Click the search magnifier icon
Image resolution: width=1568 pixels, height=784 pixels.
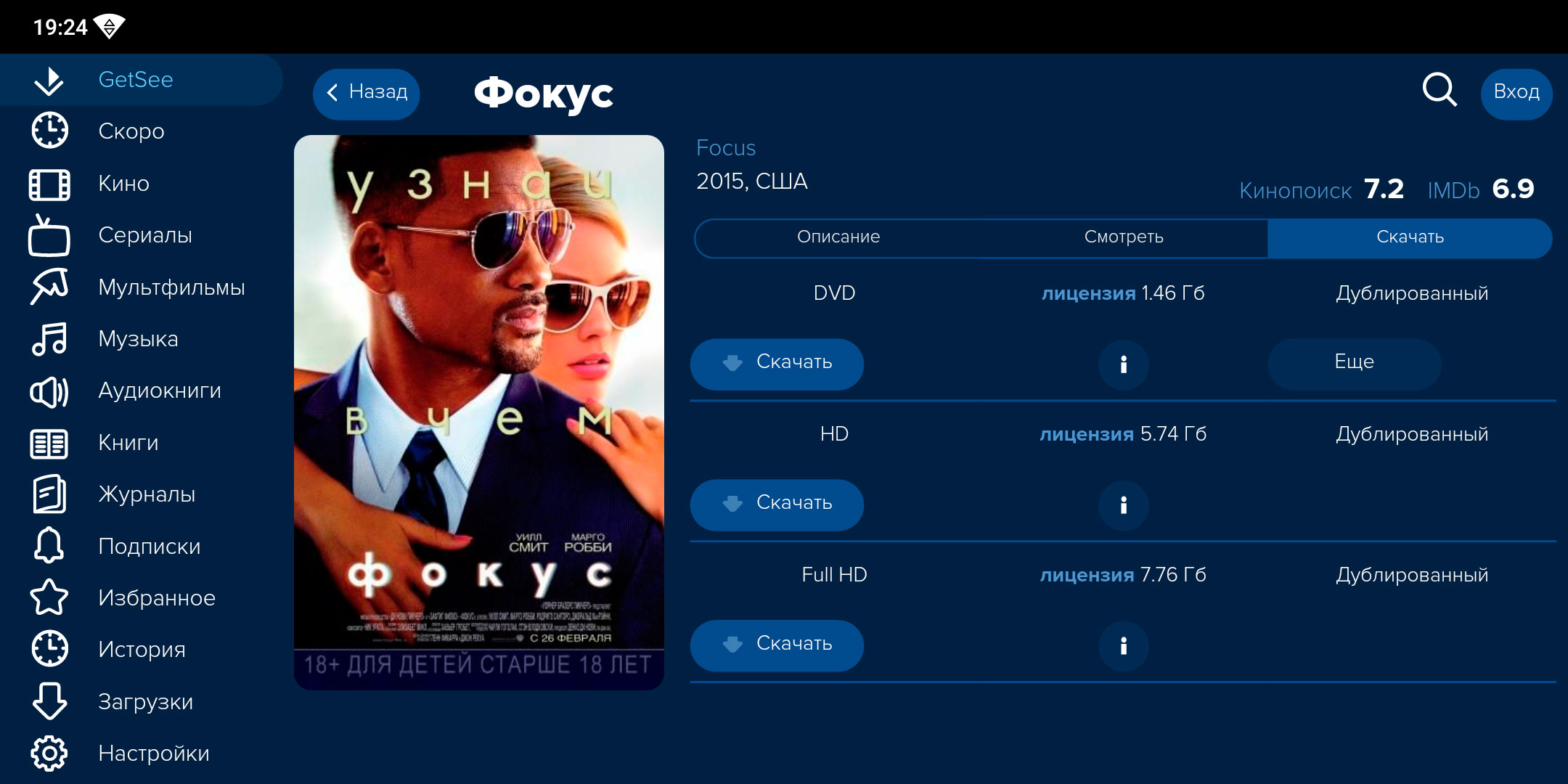(1440, 91)
